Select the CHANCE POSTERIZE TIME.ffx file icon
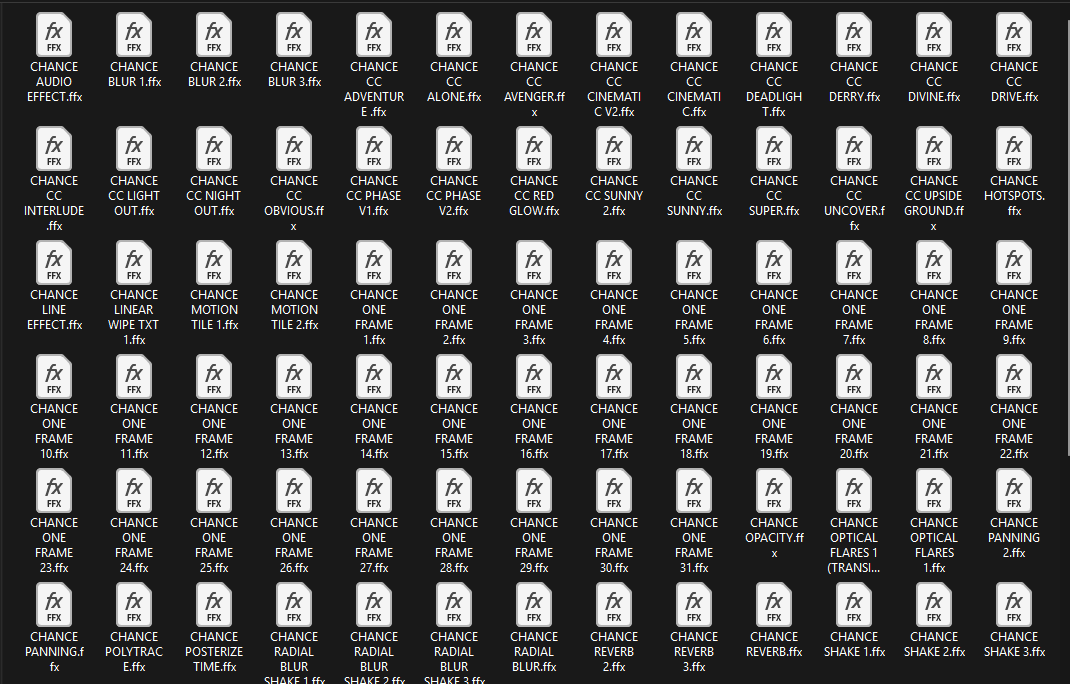The height and width of the screenshot is (684, 1070). tap(214, 604)
